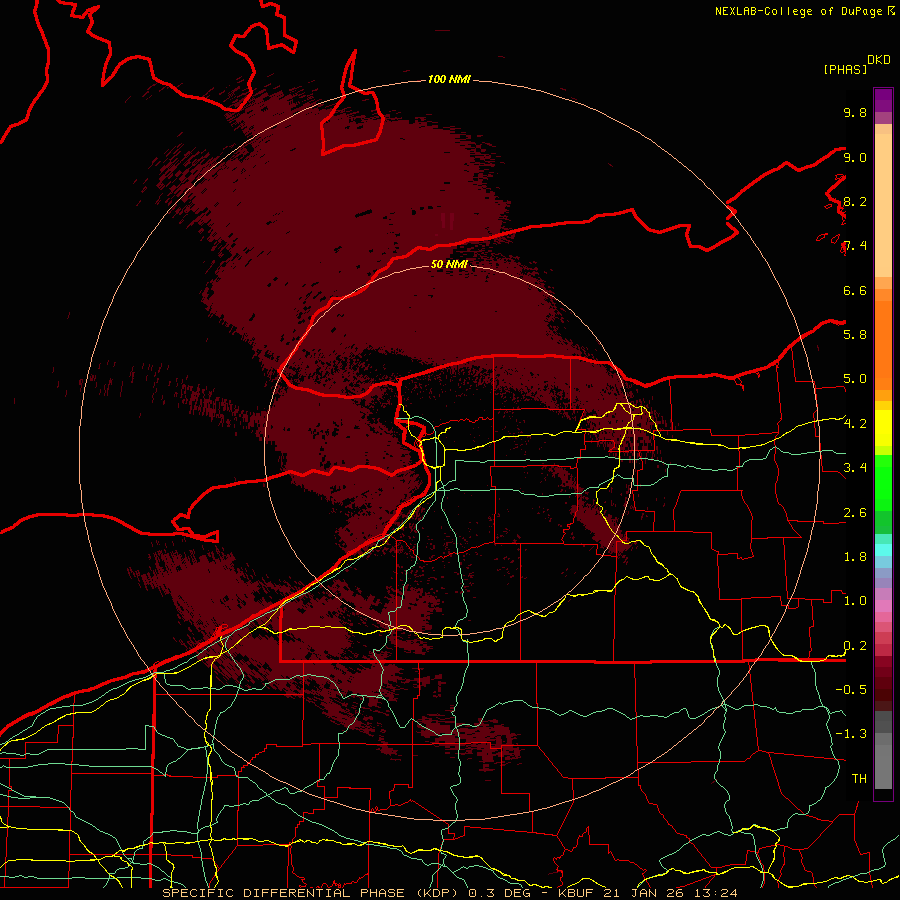Click the TH threshold label on the scale
900x900 pixels.
pos(859,779)
